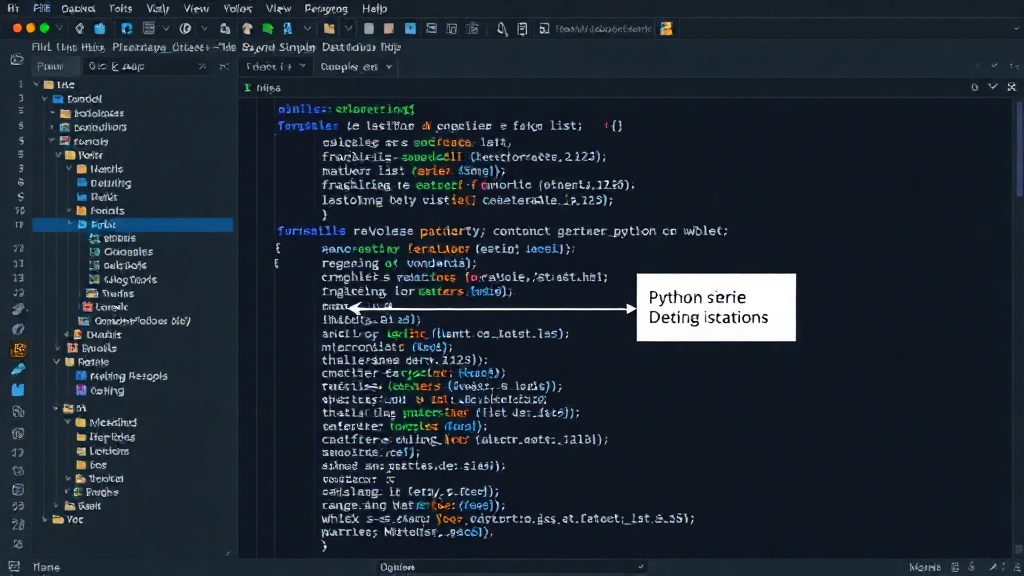Image resolution: width=1024 pixels, height=576 pixels.
Task: Close the editor pane with the X icon
Action: click(1012, 87)
